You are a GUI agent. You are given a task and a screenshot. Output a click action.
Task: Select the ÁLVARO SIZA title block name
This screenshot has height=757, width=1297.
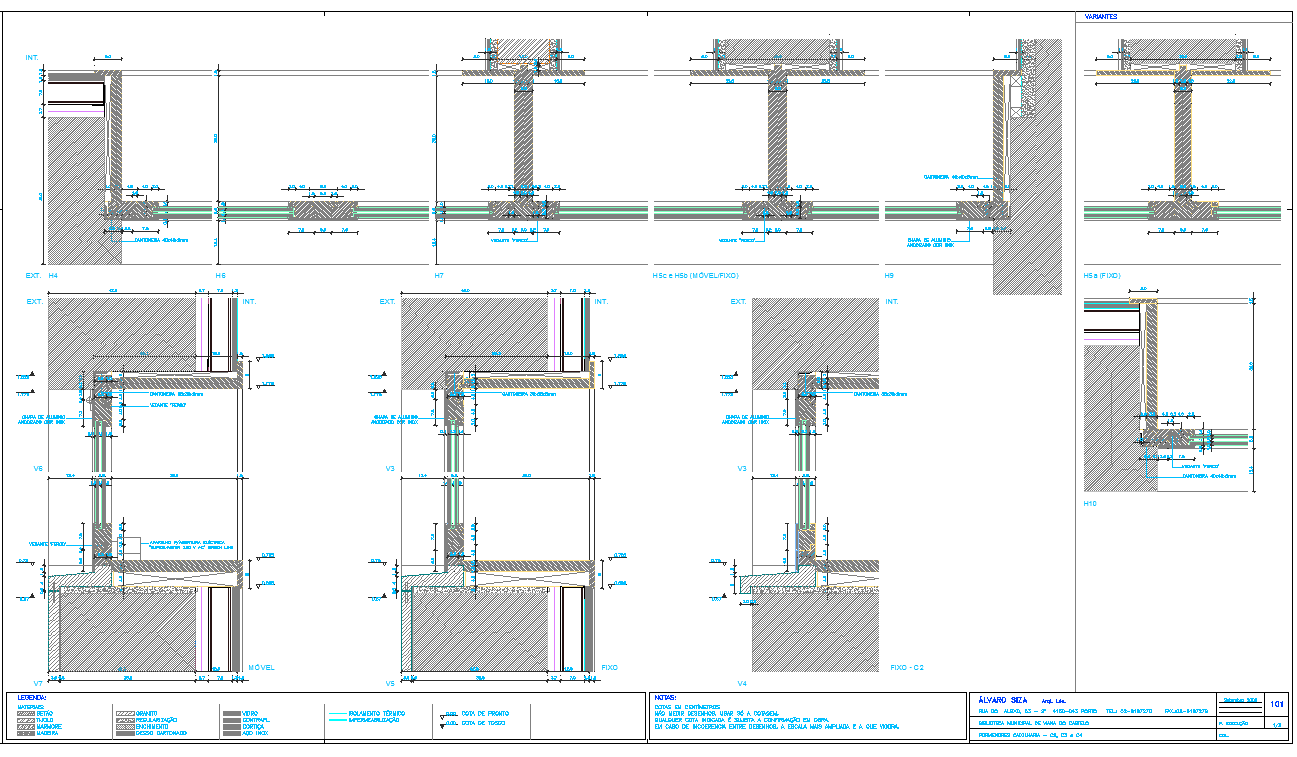[x=1003, y=701]
